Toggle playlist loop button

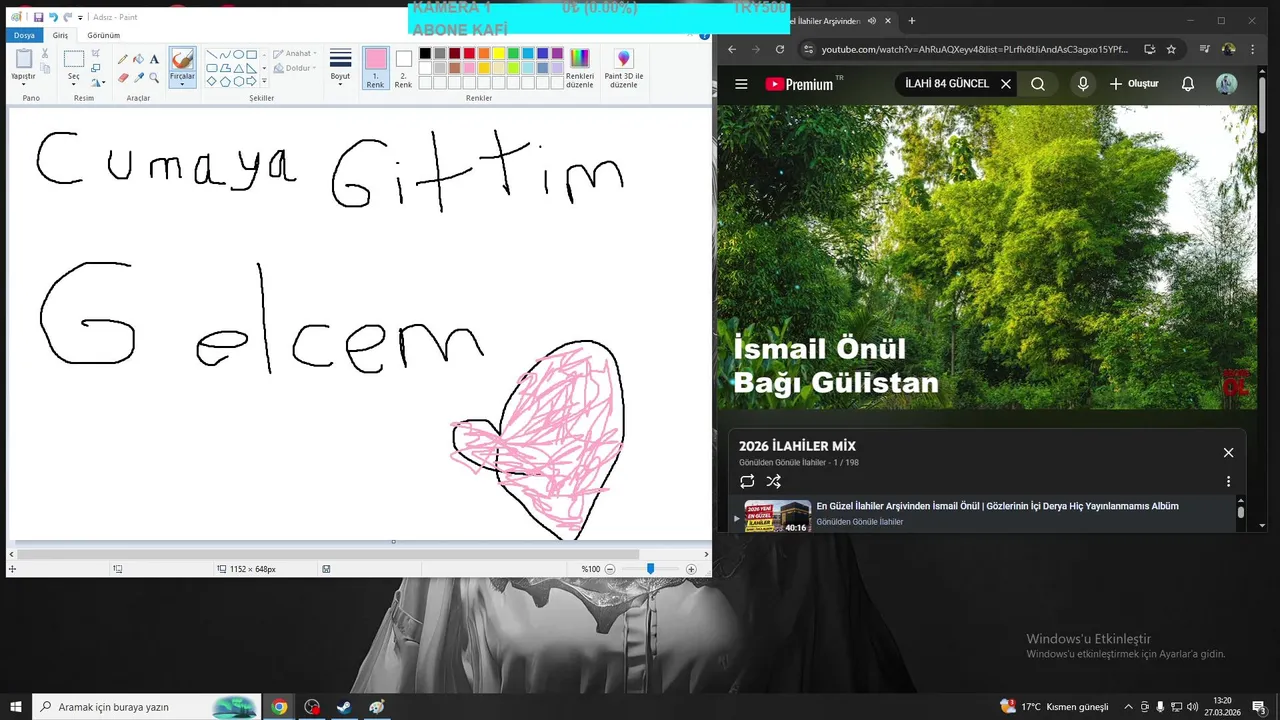(x=747, y=481)
